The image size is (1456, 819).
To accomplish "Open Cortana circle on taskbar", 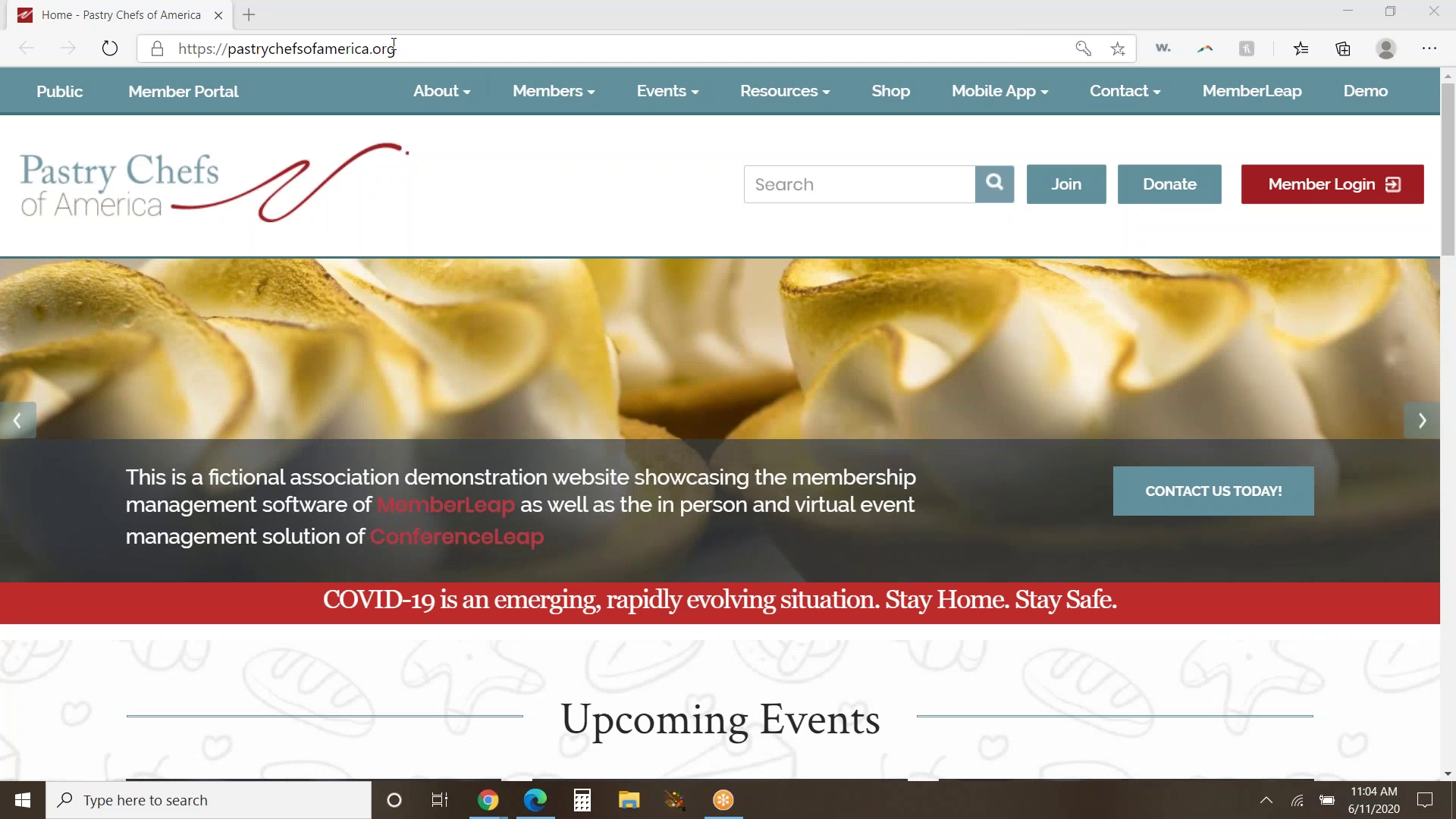I will [394, 800].
